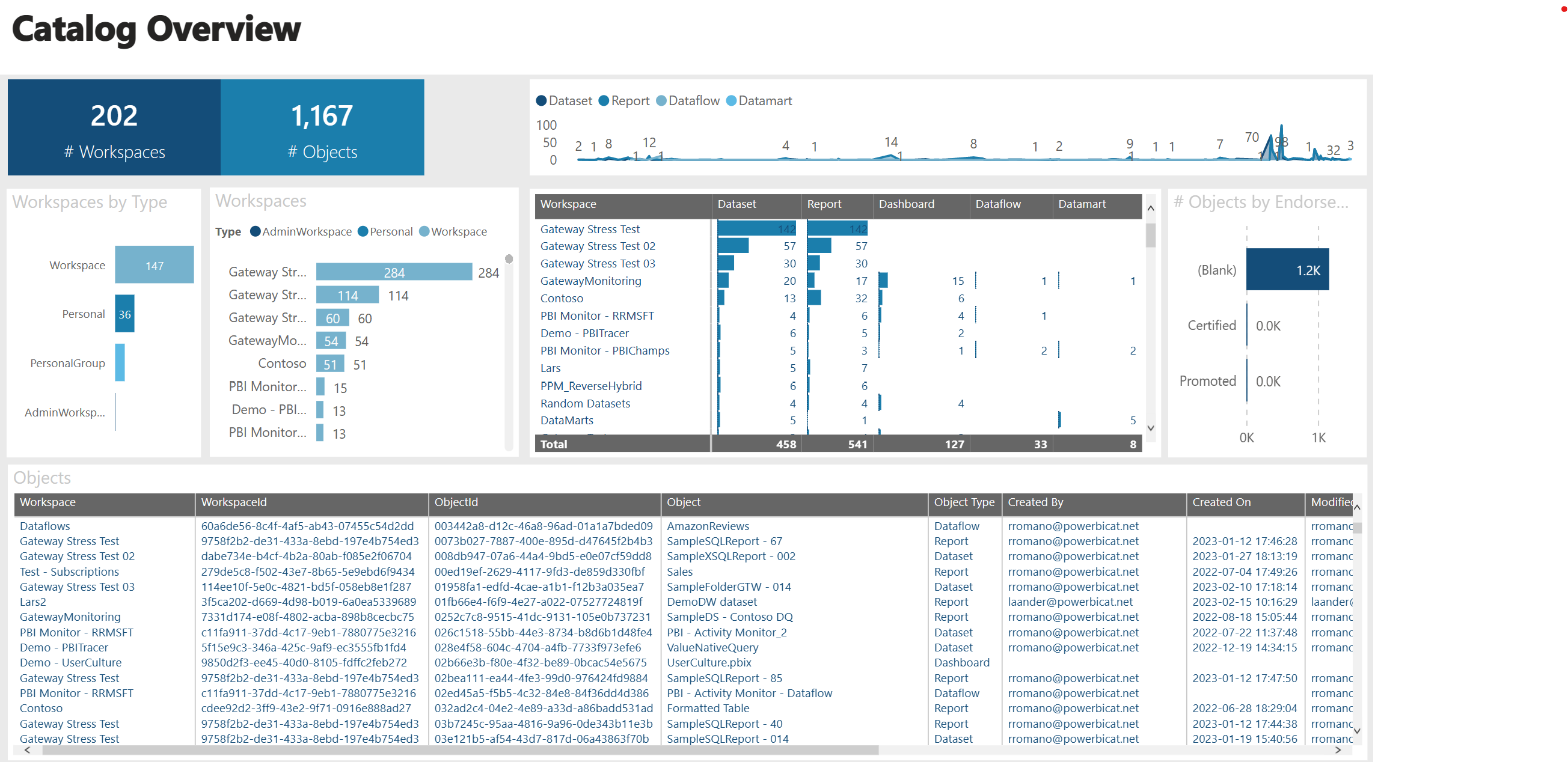Select the Workspace 147 bar
Screen dimensions: 1568x762
coord(154,266)
